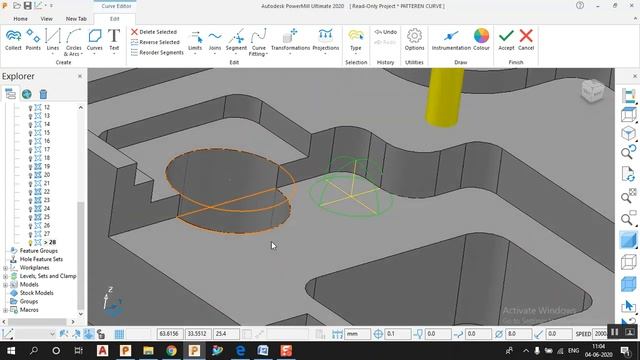The height and width of the screenshot is (360, 640).
Task: Select the Groups tree item
Action: click(29, 302)
